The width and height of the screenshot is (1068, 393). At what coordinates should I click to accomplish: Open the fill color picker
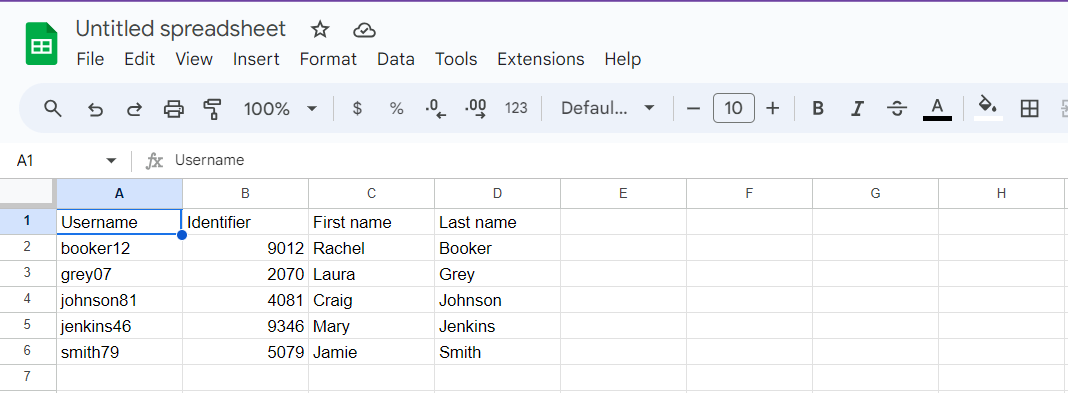(988, 108)
